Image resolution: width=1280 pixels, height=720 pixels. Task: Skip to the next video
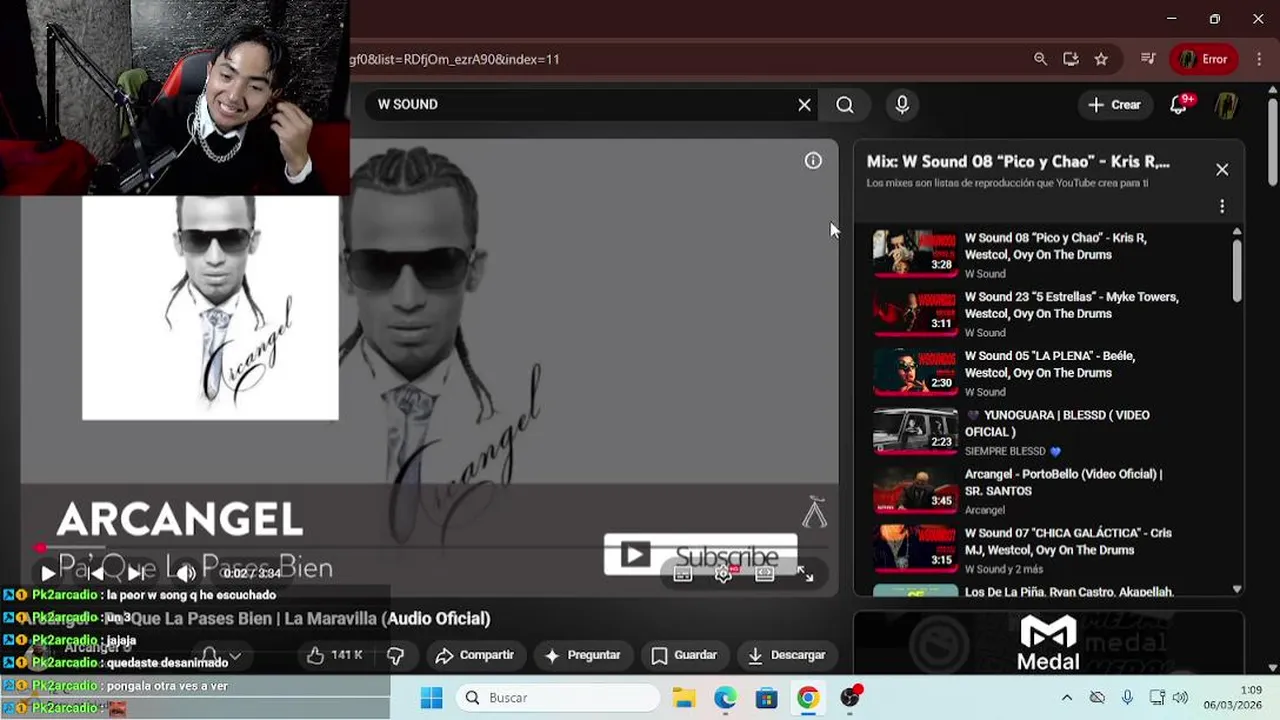point(137,573)
